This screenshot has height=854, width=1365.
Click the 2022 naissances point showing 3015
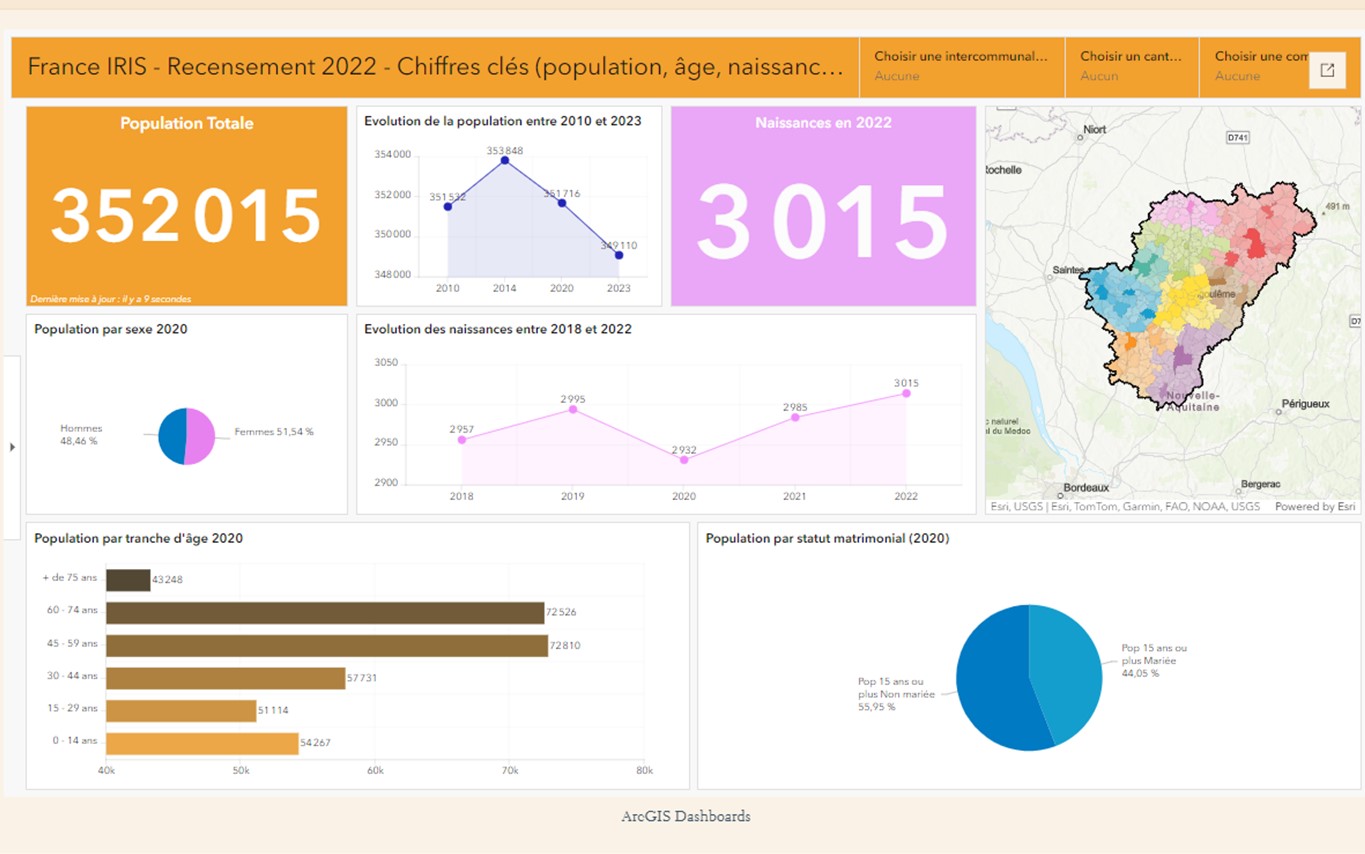pos(905,394)
